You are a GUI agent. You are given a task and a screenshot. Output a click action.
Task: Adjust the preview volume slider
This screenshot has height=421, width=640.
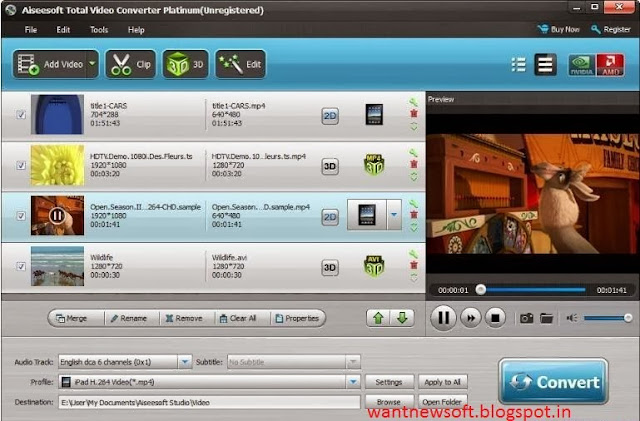pos(607,318)
